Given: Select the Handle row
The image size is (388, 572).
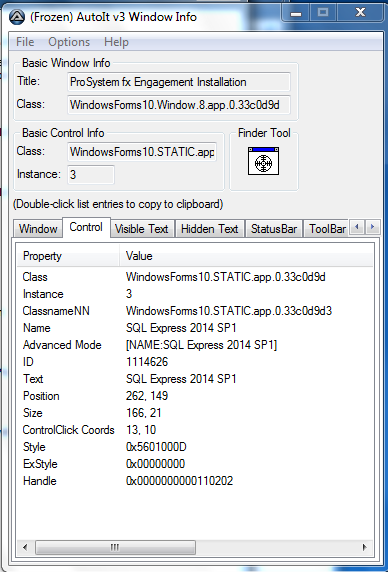Looking at the screenshot, I should pos(195,481).
